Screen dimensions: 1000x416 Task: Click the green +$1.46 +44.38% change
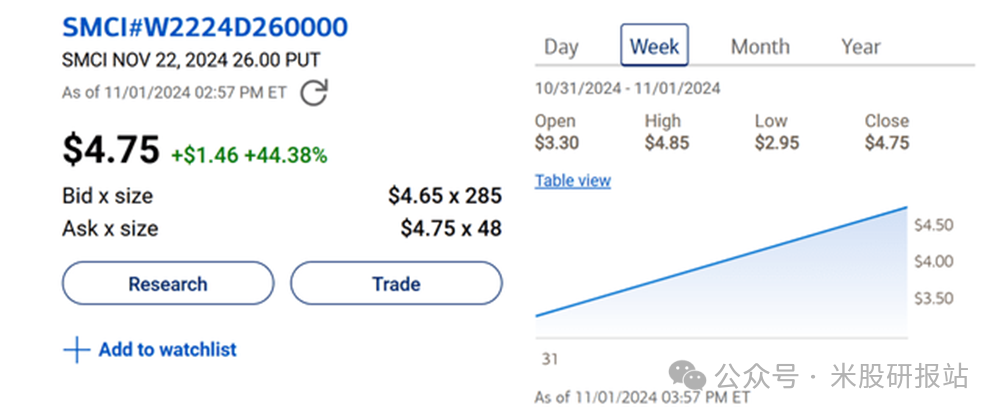[249, 155]
